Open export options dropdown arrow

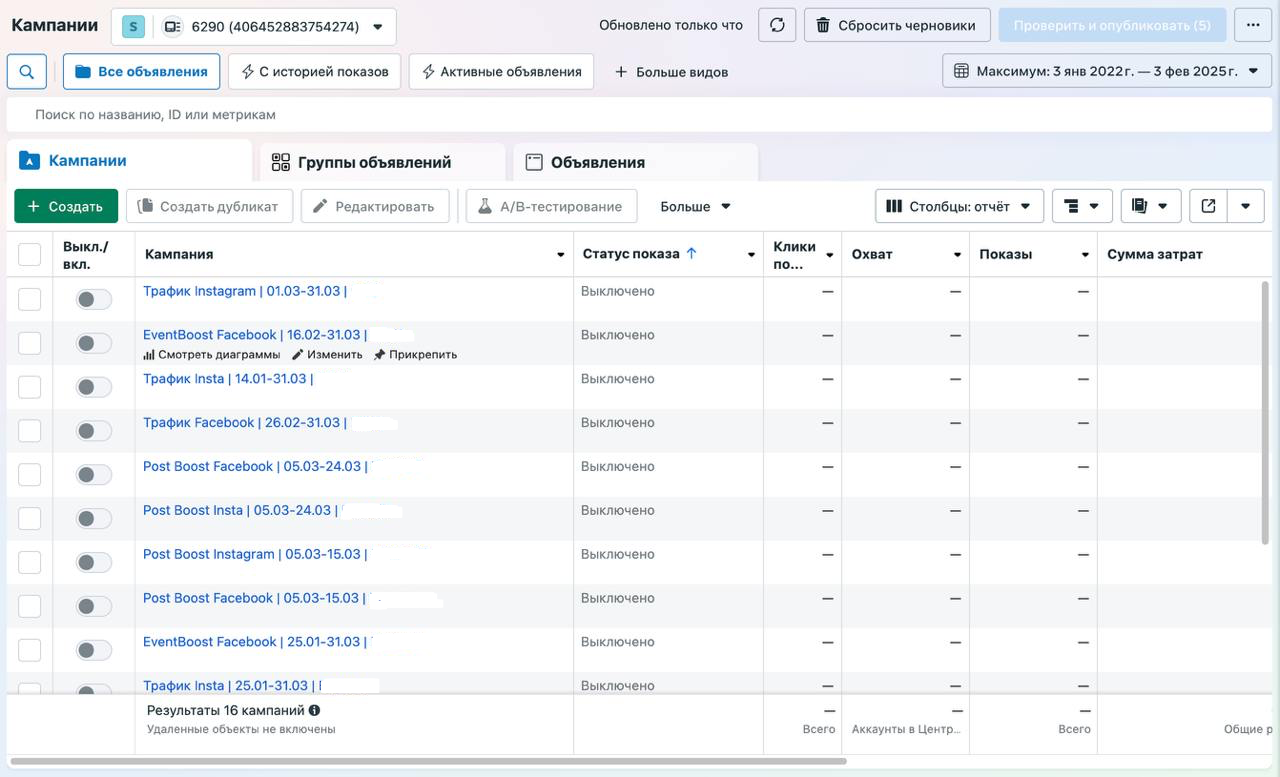(1245, 206)
